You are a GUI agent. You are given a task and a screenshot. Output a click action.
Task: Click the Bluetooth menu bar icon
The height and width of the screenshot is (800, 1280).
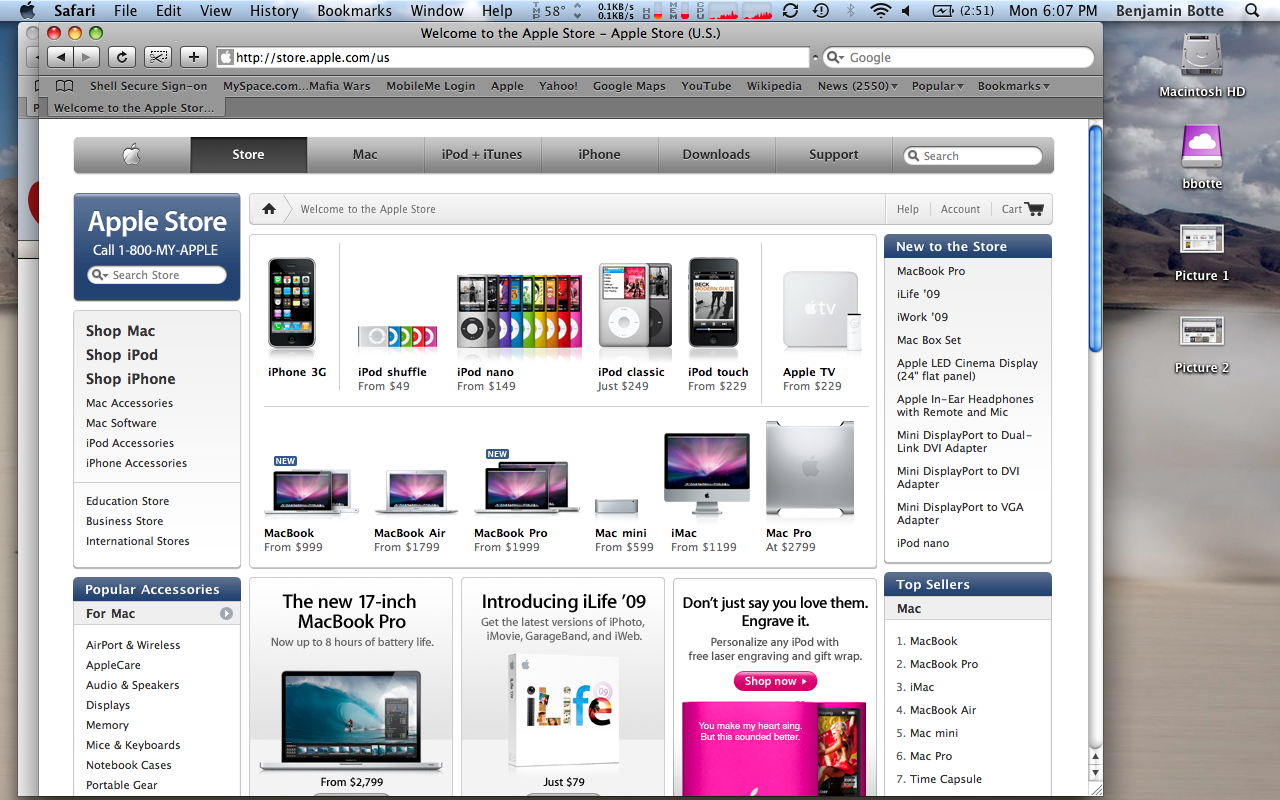(x=851, y=11)
